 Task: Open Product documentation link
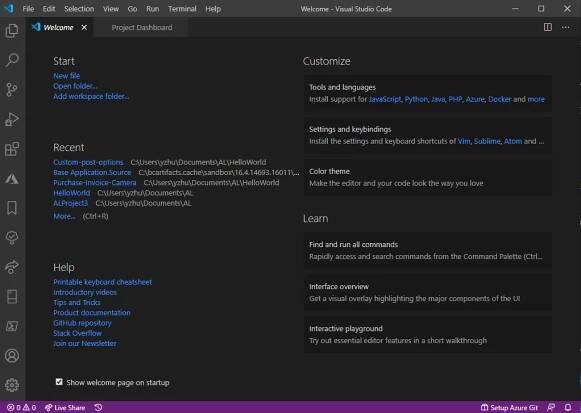(92, 313)
